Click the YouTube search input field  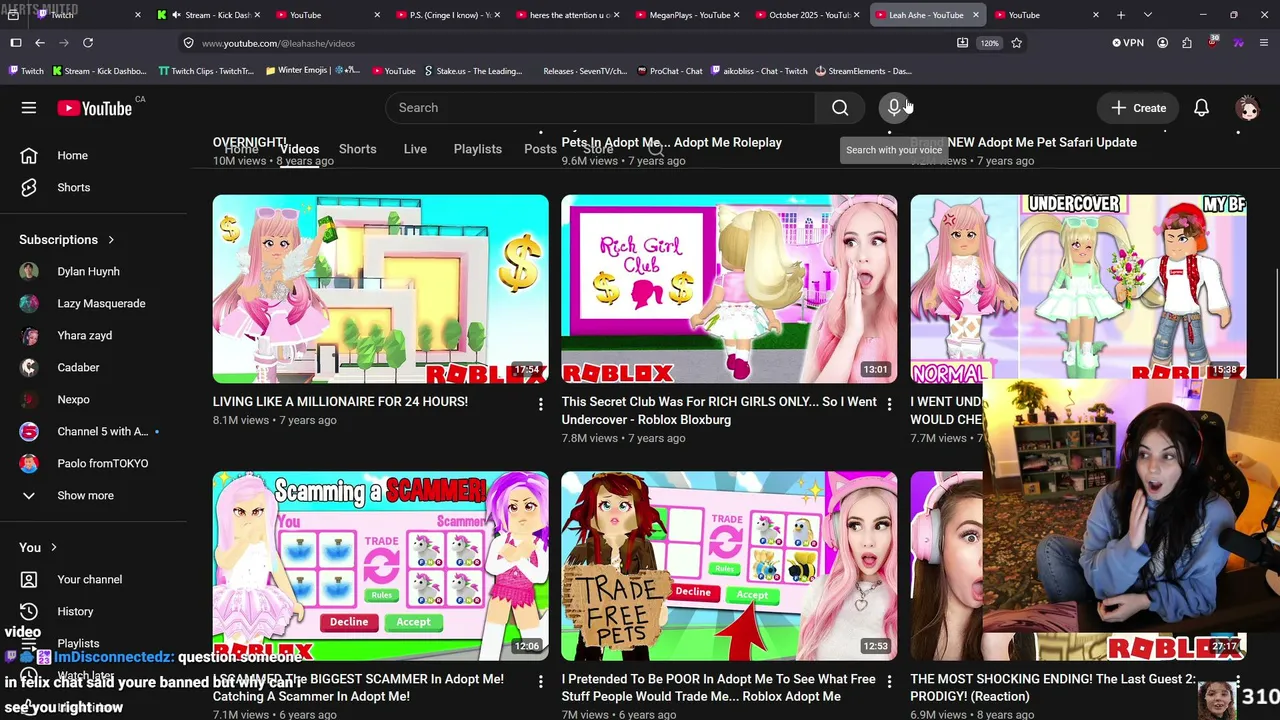pyautogui.click(x=600, y=108)
